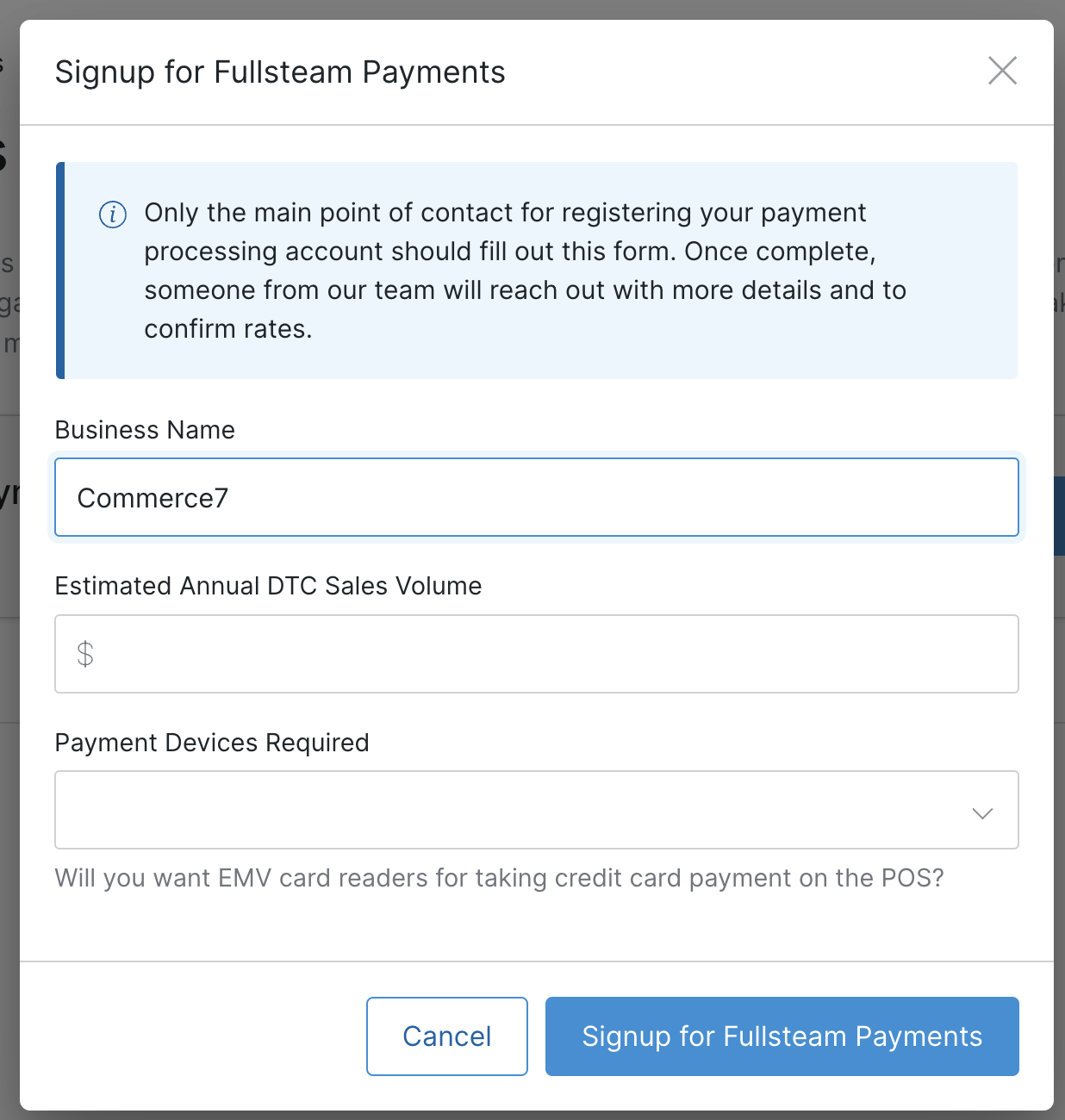1065x1120 pixels.
Task: Click the info icon in the blue notice banner
Action: [113, 215]
